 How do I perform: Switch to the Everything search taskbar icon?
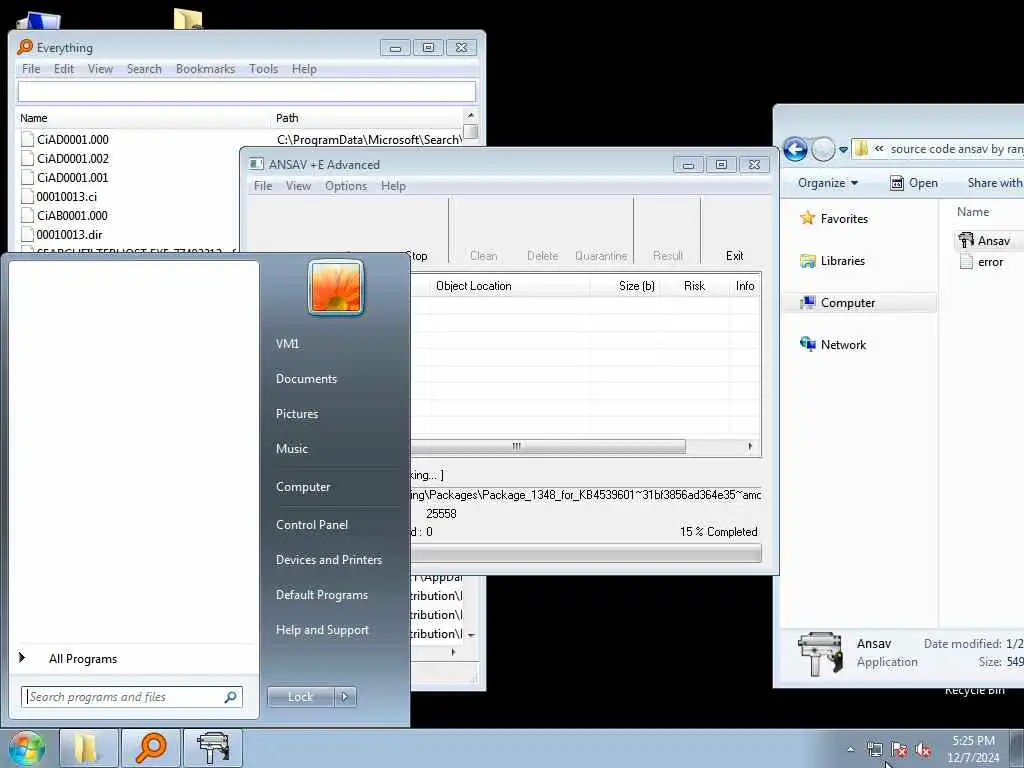(x=151, y=748)
